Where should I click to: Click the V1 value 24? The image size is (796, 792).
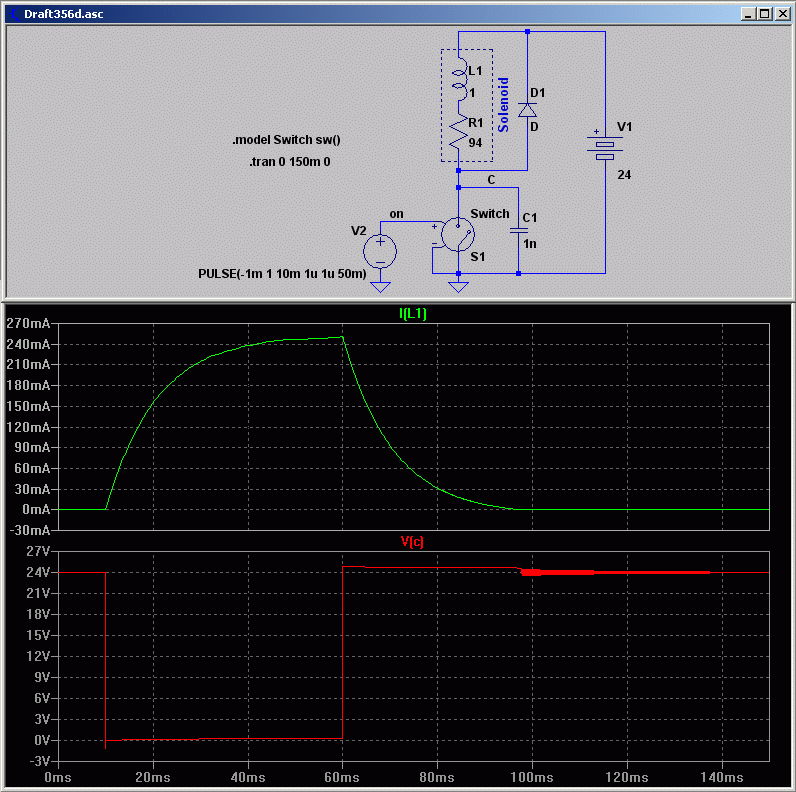click(x=624, y=175)
